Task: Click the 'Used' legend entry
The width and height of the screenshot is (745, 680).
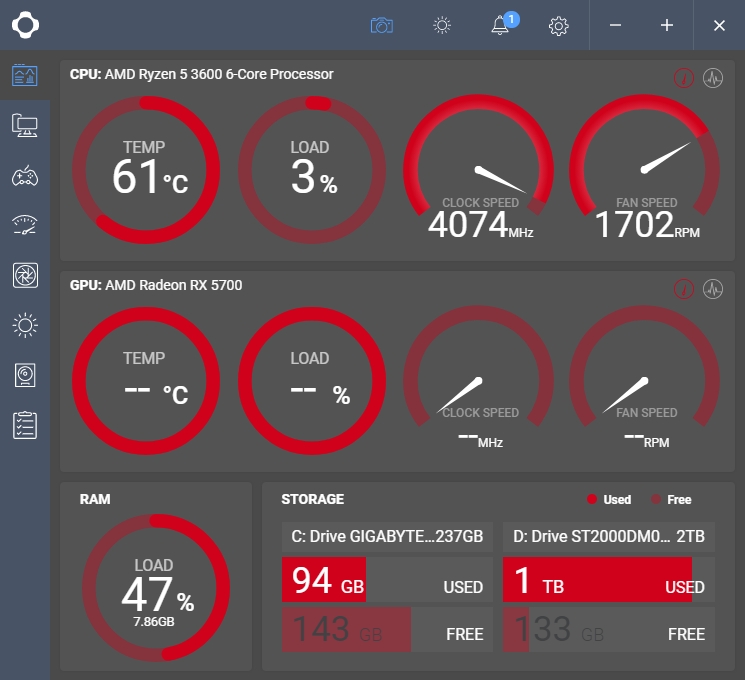Action: (610, 499)
